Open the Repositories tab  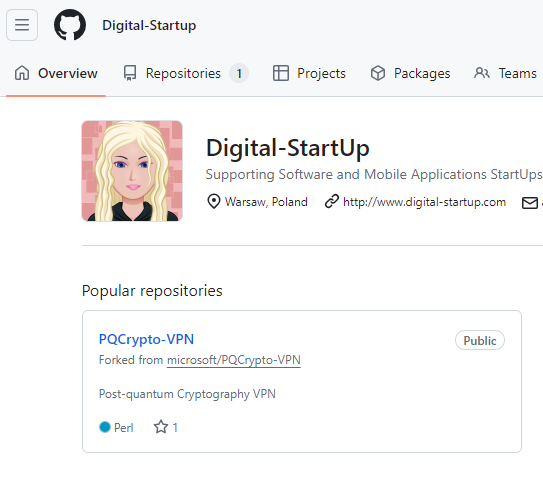click(x=186, y=73)
